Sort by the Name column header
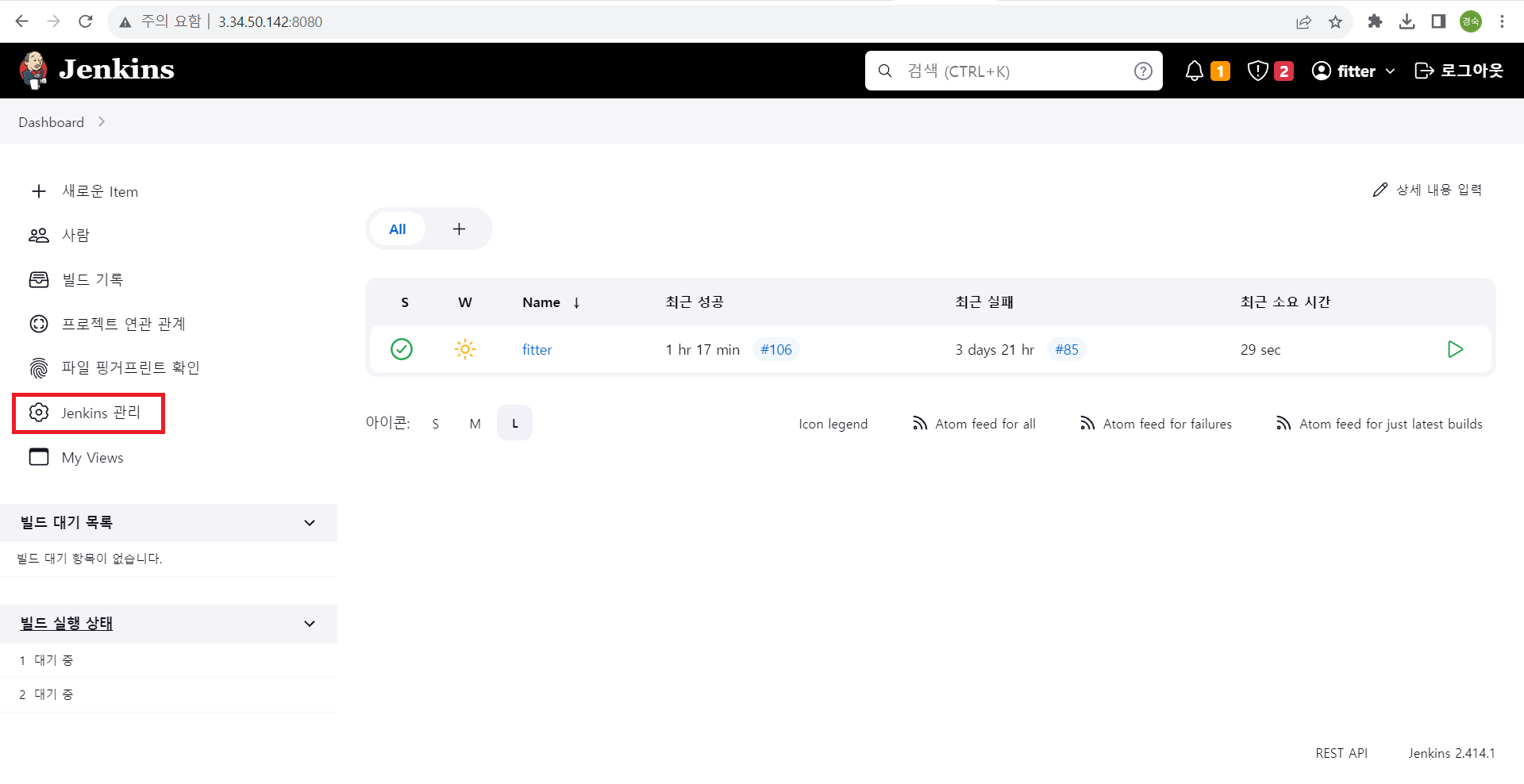1524x784 pixels. point(552,302)
